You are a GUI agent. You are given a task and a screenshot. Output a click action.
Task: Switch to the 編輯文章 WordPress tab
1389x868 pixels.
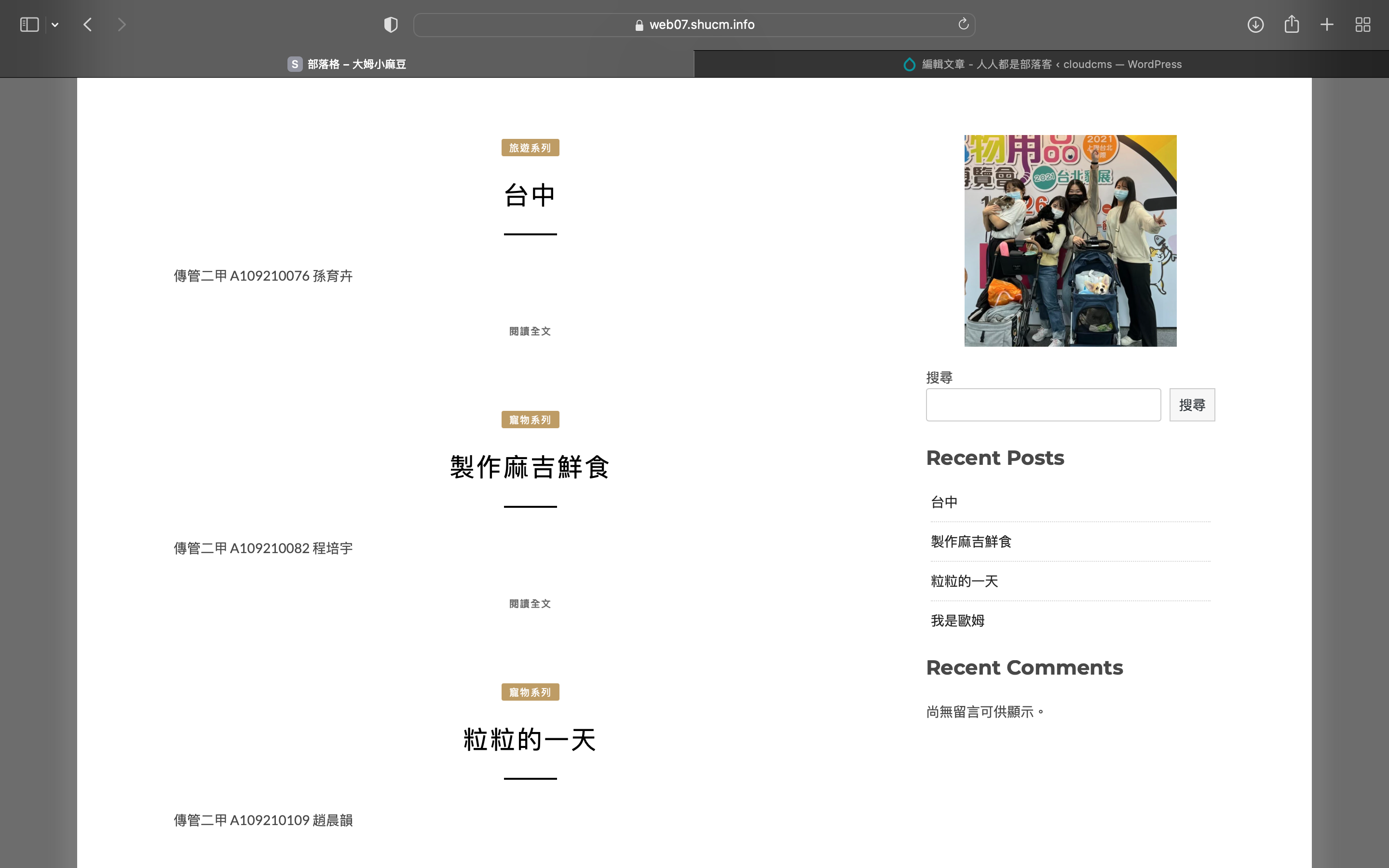(x=1041, y=64)
